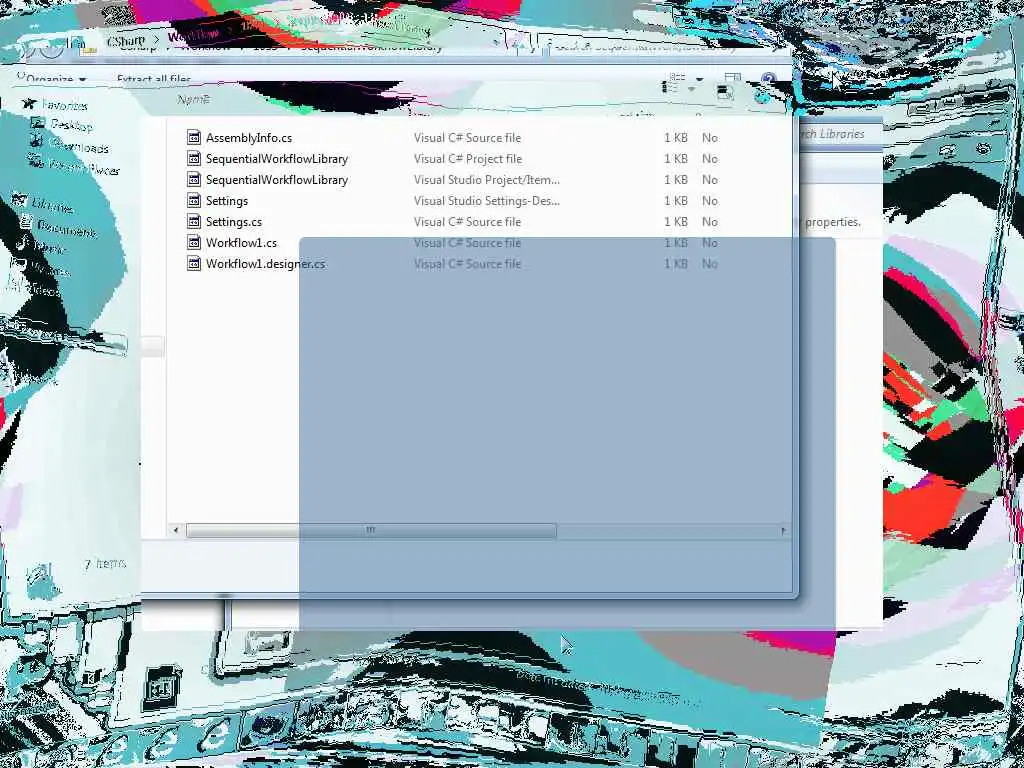1024x768 pixels.
Task: Click the Visual Studio Settings-Des type text
Action: click(487, 200)
